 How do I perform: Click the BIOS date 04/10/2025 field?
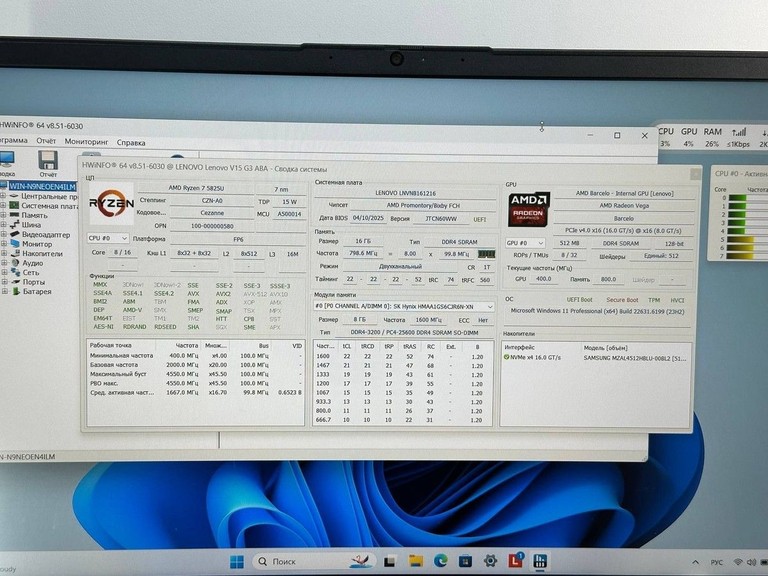pyautogui.click(x=368, y=218)
